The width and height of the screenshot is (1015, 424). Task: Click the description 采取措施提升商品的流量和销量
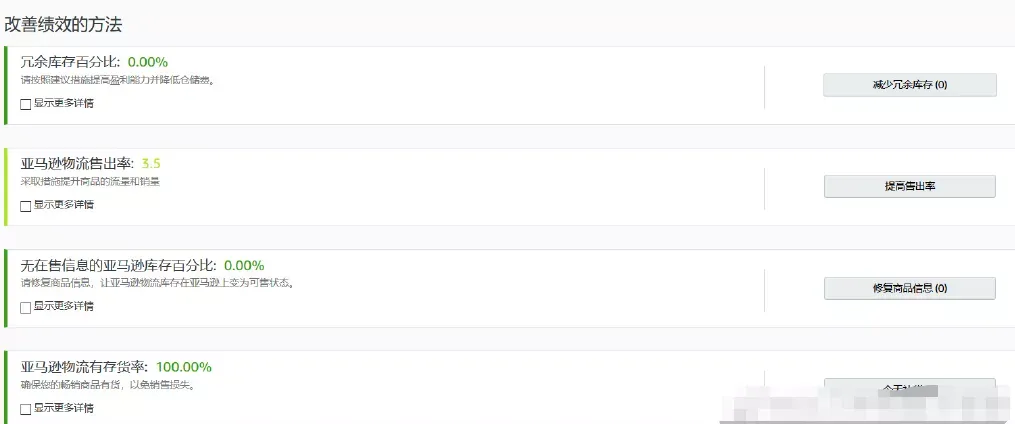click(x=90, y=182)
